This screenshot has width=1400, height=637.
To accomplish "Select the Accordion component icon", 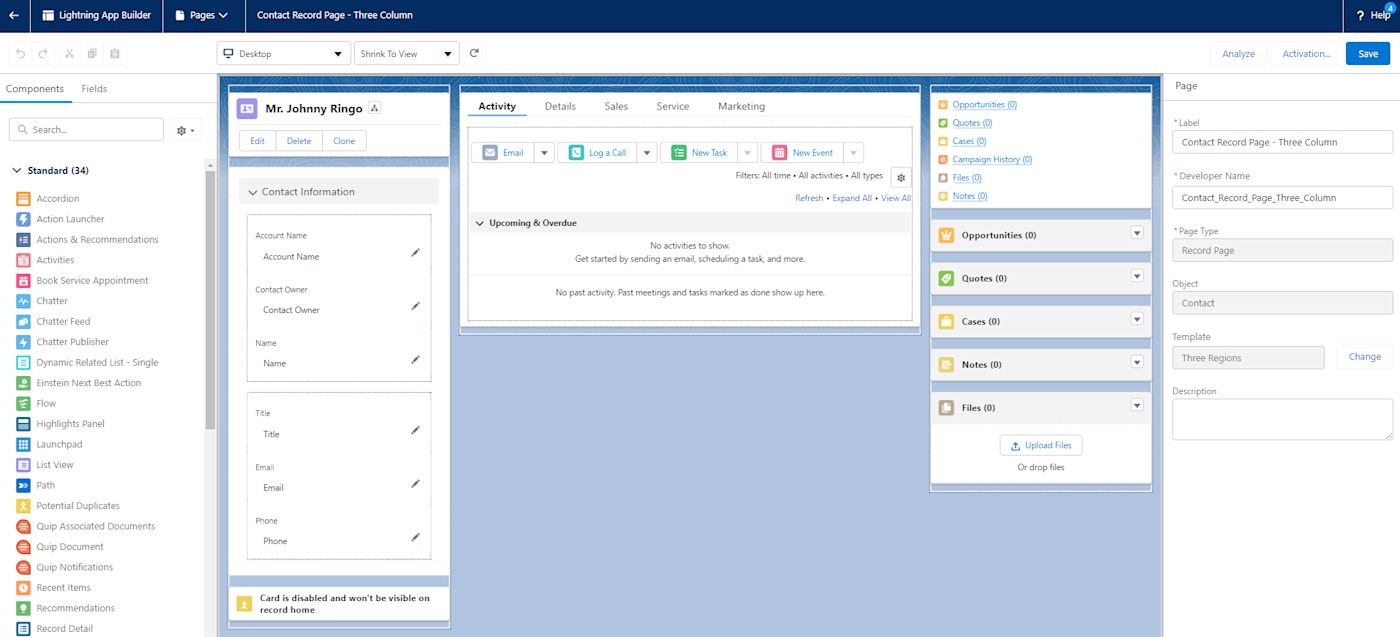I will [x=23, y=198].
